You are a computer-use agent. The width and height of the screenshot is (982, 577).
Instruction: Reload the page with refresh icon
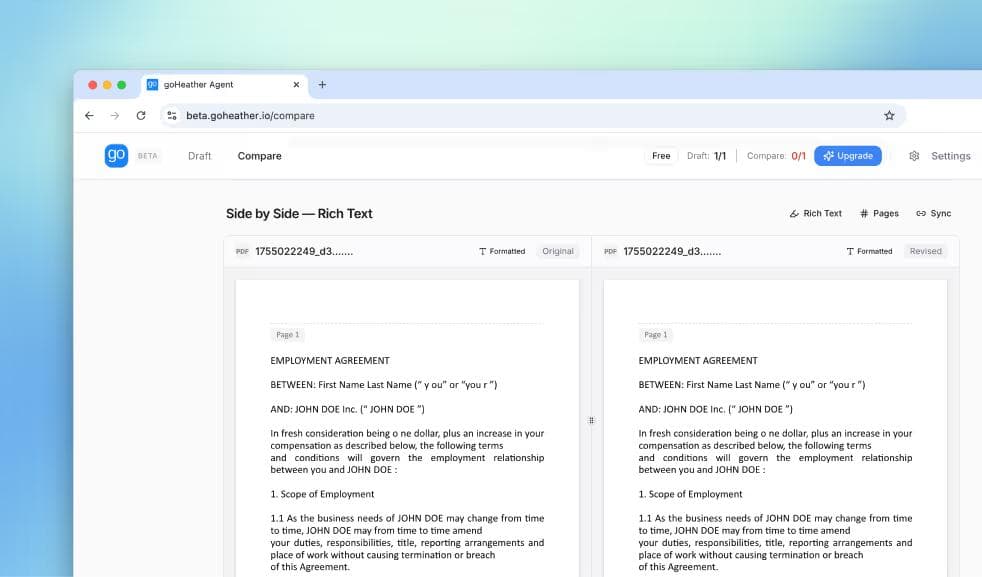click(x=141, y=115)
